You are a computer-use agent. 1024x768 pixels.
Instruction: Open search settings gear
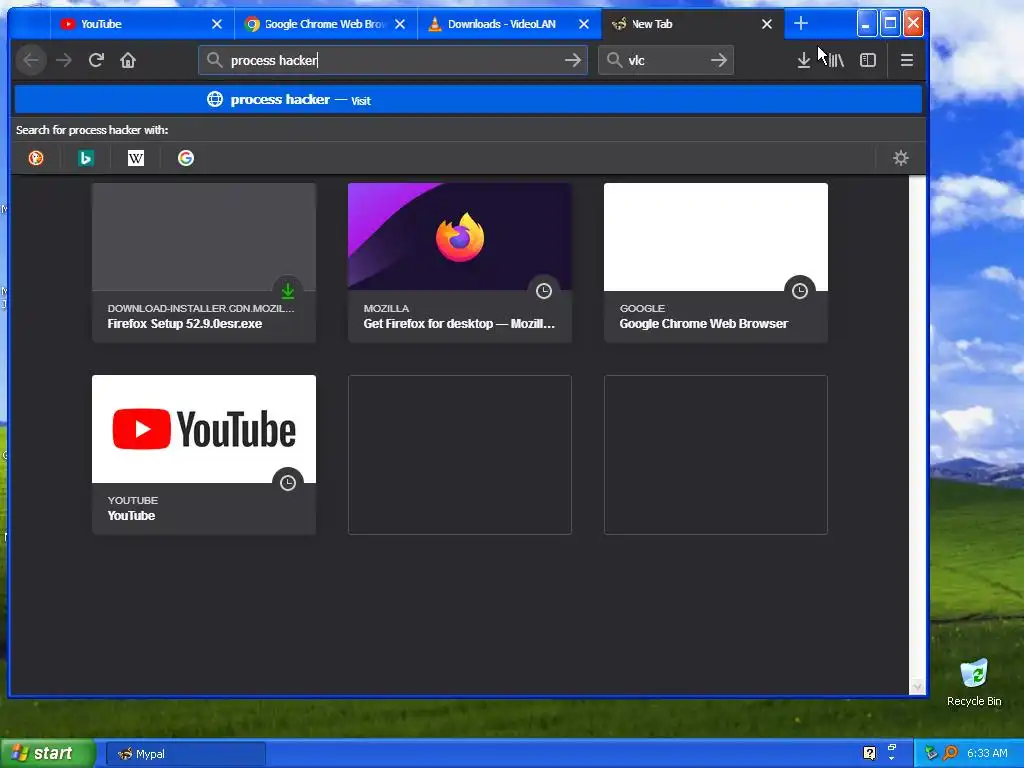tap(901, 158)
